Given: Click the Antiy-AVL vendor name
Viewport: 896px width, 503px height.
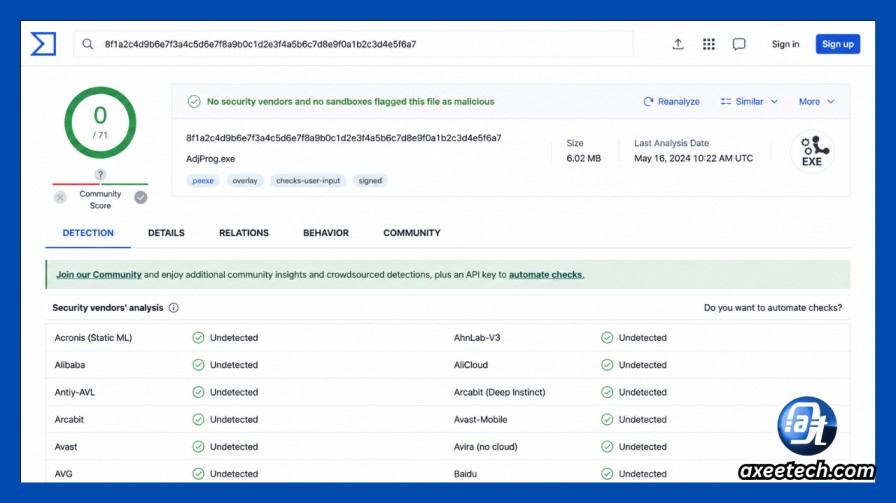Looking at the screenshot, I should point(75,392).
